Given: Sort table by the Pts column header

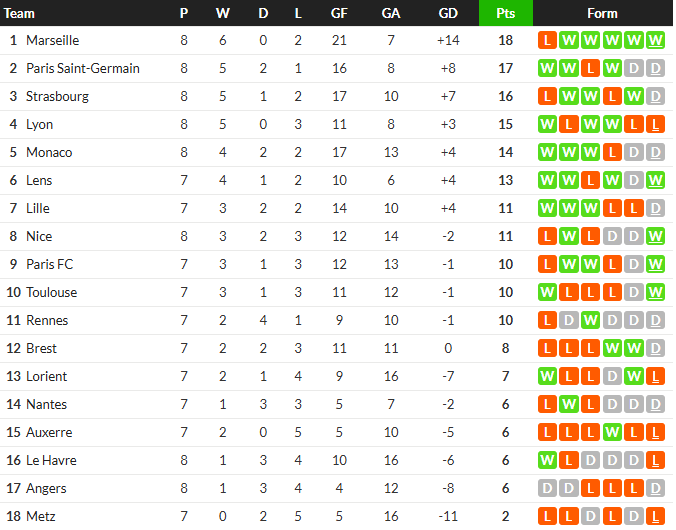Looking at the screenshot, I should 505,13.
